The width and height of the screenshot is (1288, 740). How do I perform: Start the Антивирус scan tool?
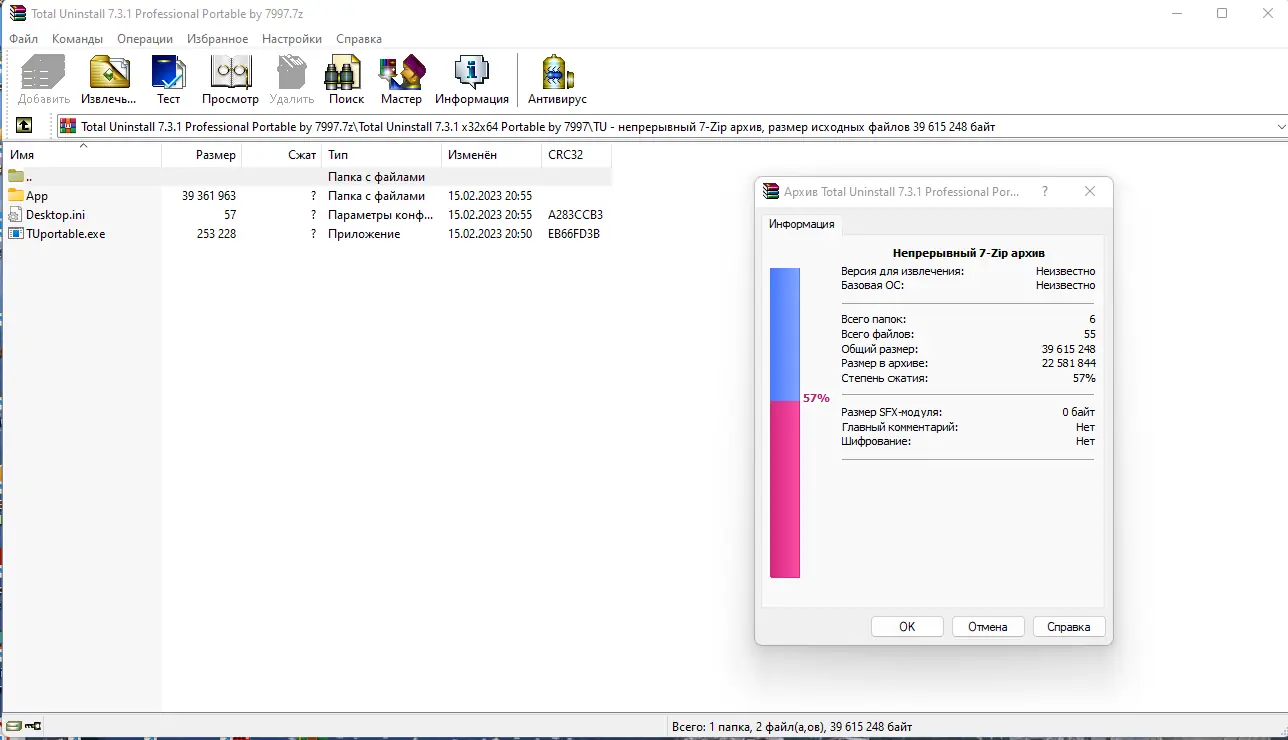pyautogui.click(x=556, y=80)
